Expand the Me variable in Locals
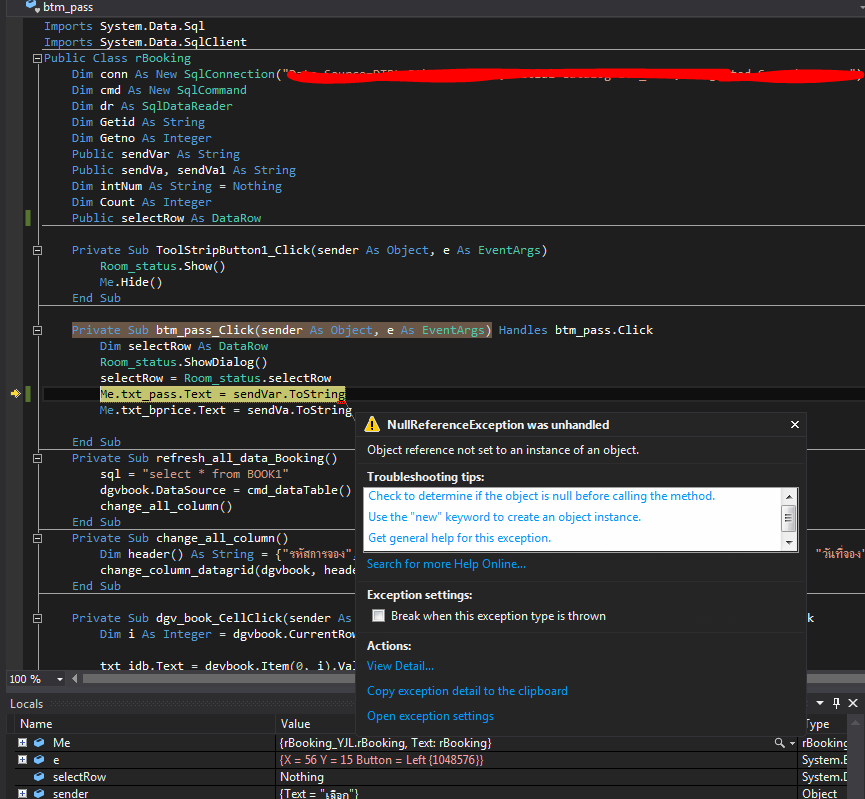The image size is (865, 799). 23,743
